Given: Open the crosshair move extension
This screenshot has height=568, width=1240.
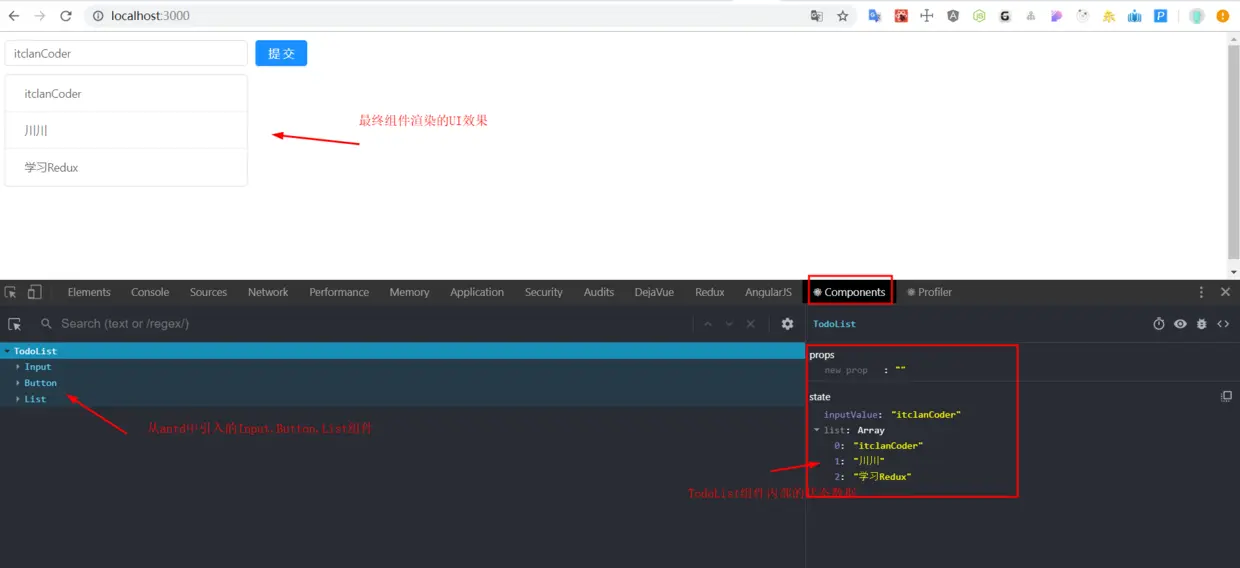Looking at the screenshot, I should [927, 16].
